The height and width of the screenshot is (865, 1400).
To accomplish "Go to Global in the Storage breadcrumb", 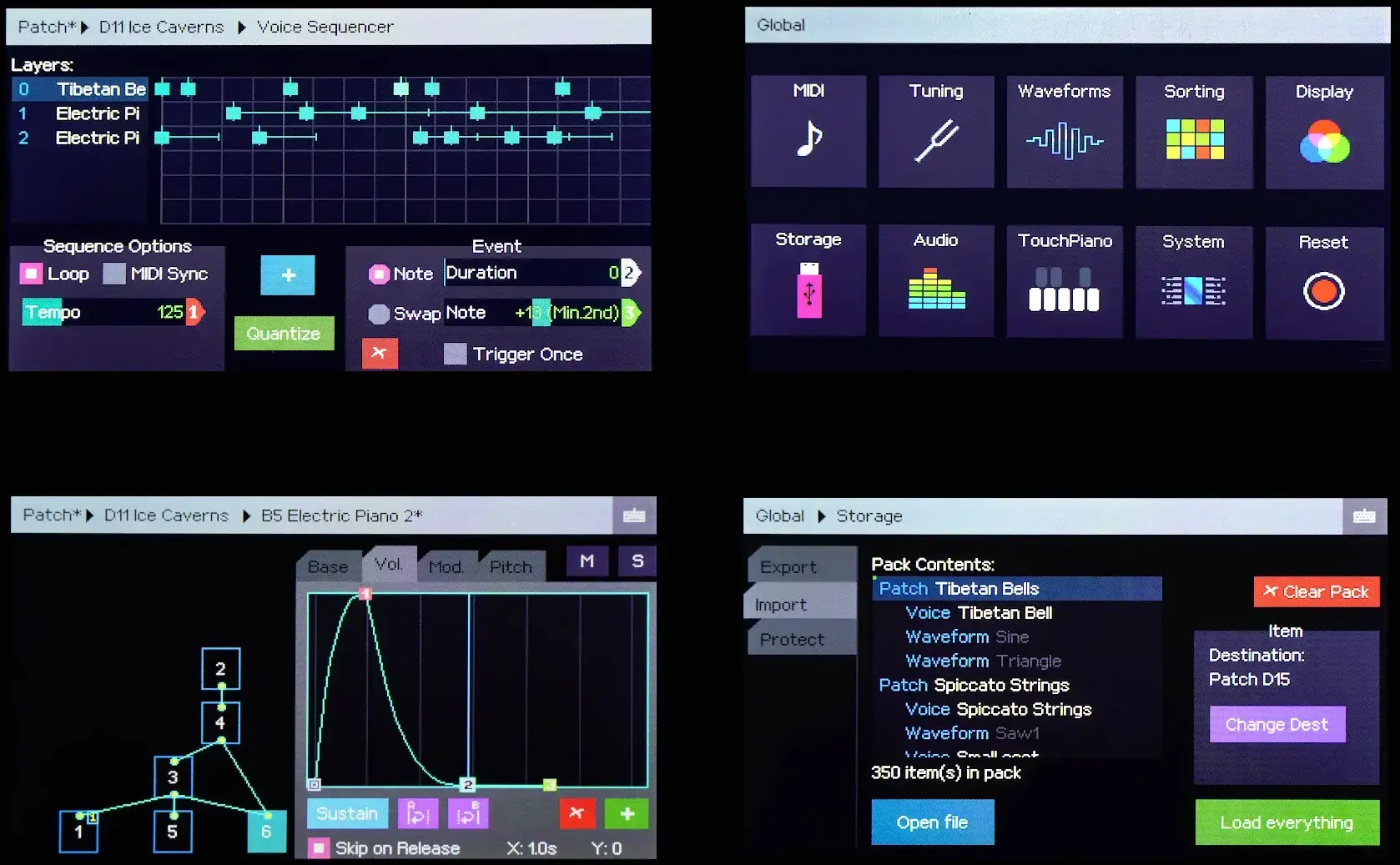I will [780, 515].
